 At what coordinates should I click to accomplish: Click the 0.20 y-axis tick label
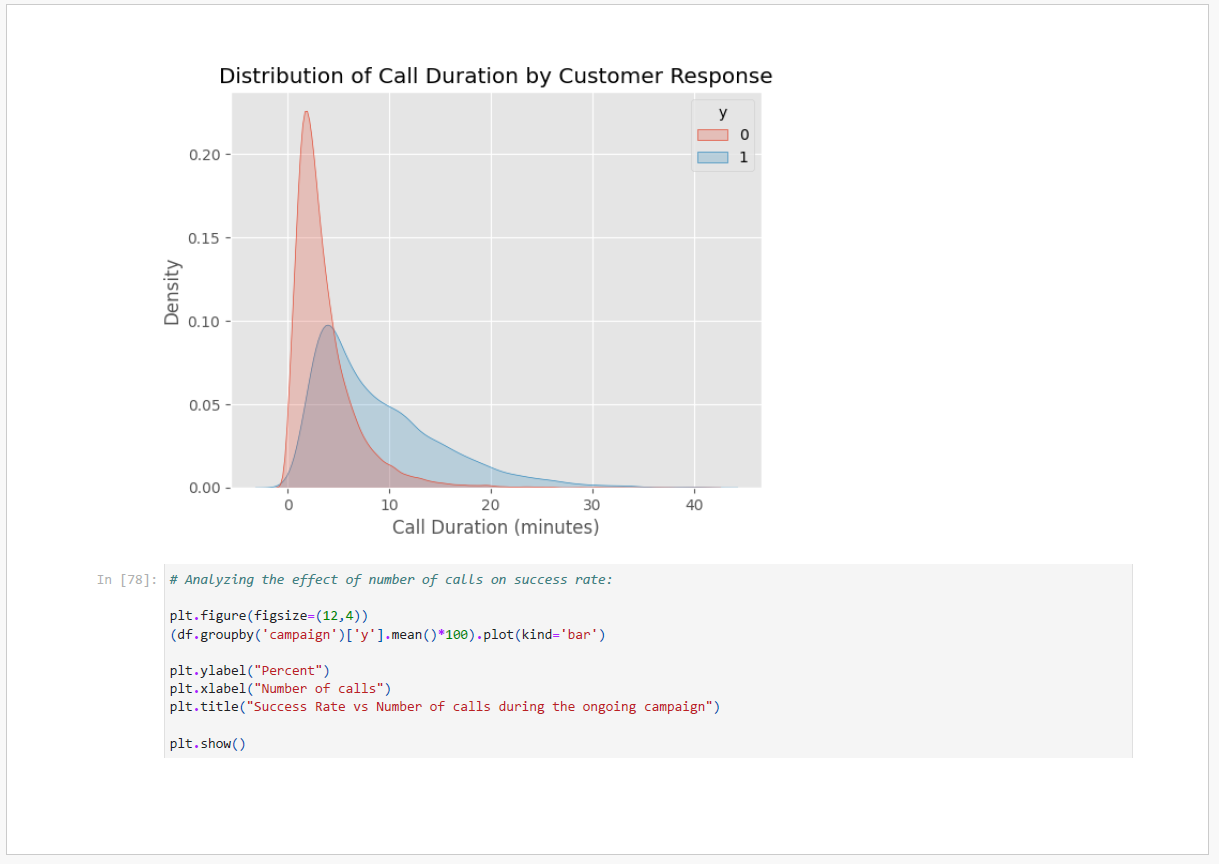pyautogui.click(x=209, y=155)
